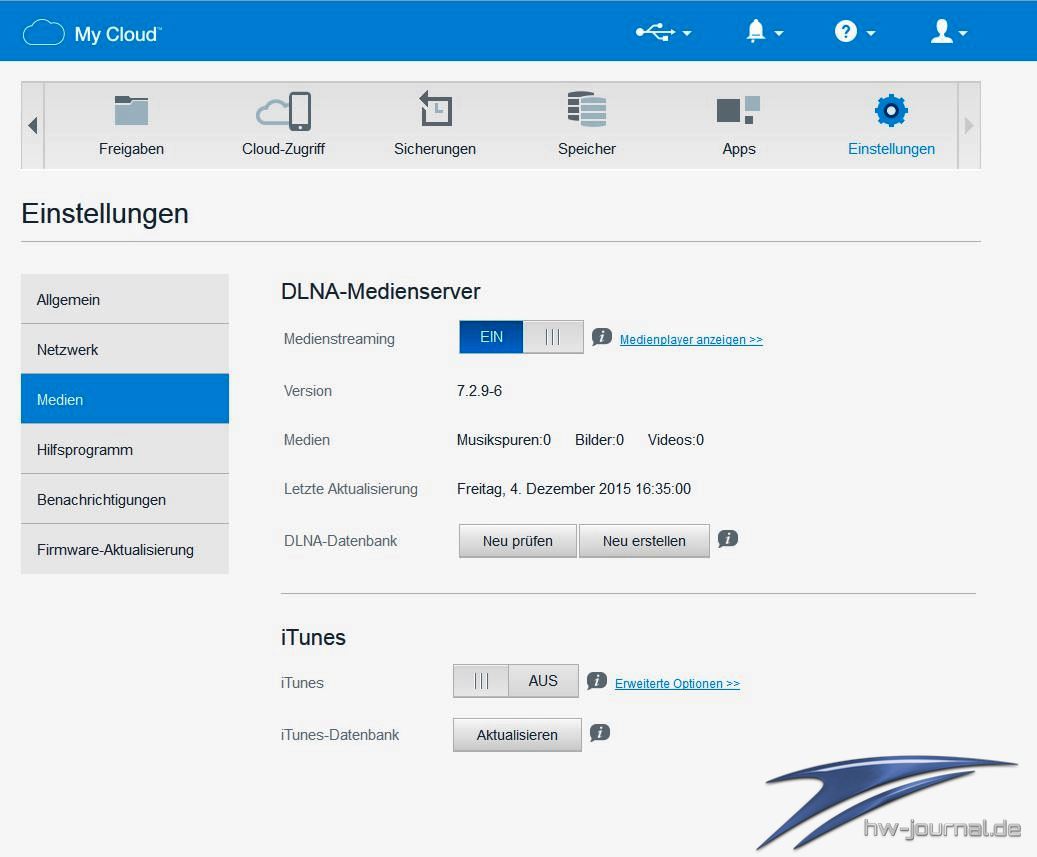Viewport: 1037px width, 857px height.
Task: Click info icon next to Medienstreaming toggle
Action: (x=601, y=337)
